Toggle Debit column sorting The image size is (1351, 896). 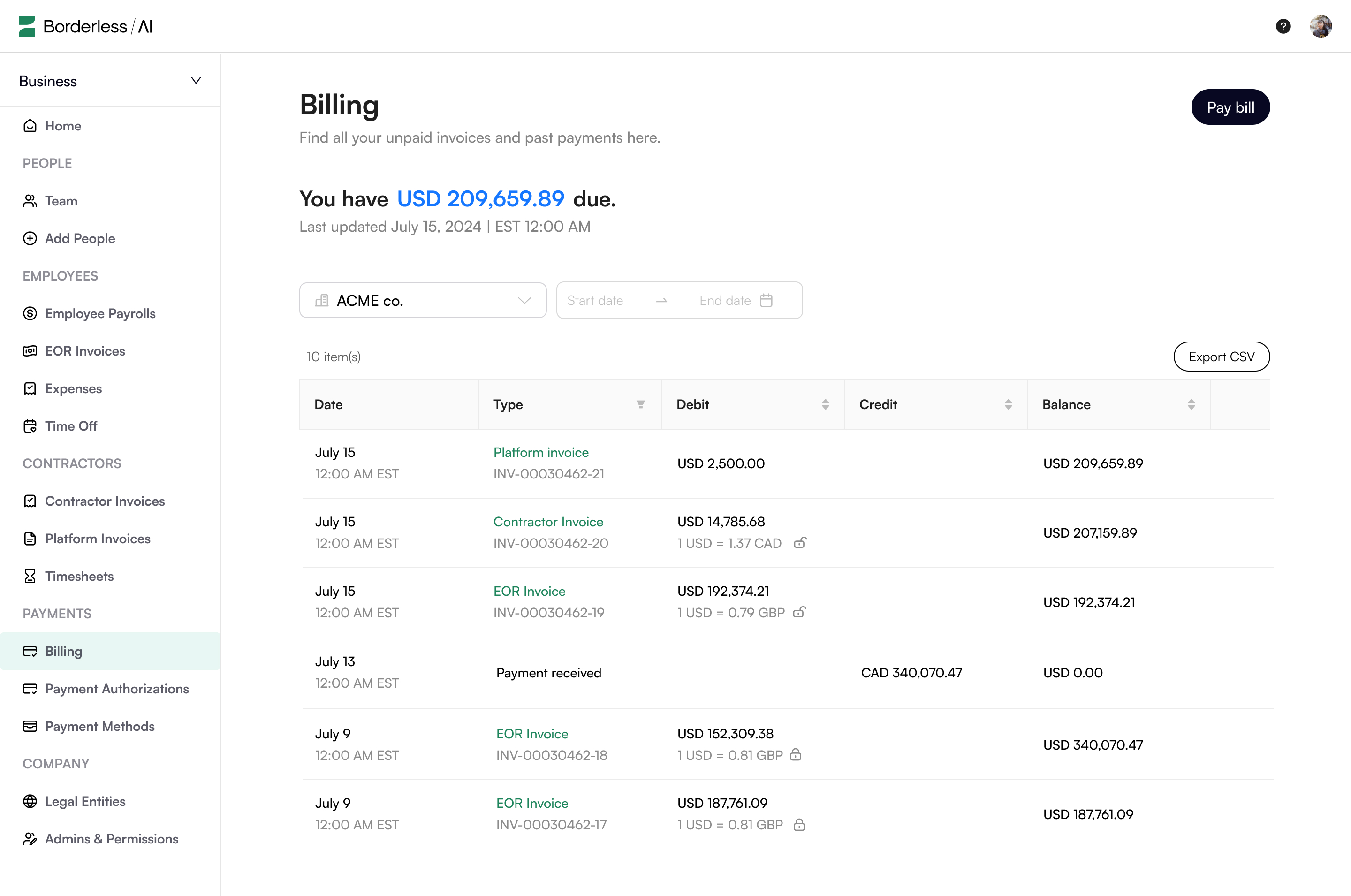825,404
